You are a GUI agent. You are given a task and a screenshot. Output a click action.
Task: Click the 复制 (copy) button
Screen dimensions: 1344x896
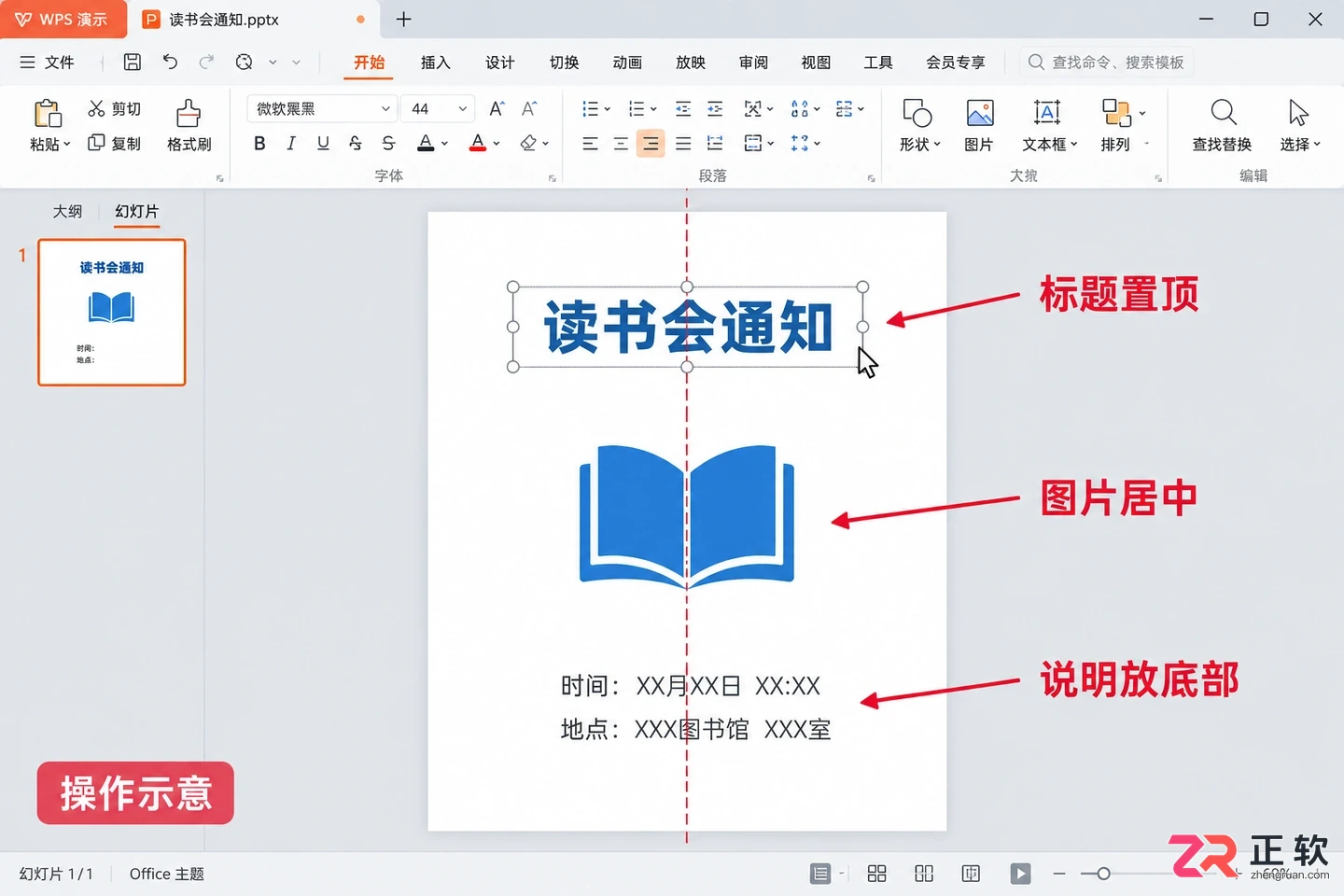point(114,144)
